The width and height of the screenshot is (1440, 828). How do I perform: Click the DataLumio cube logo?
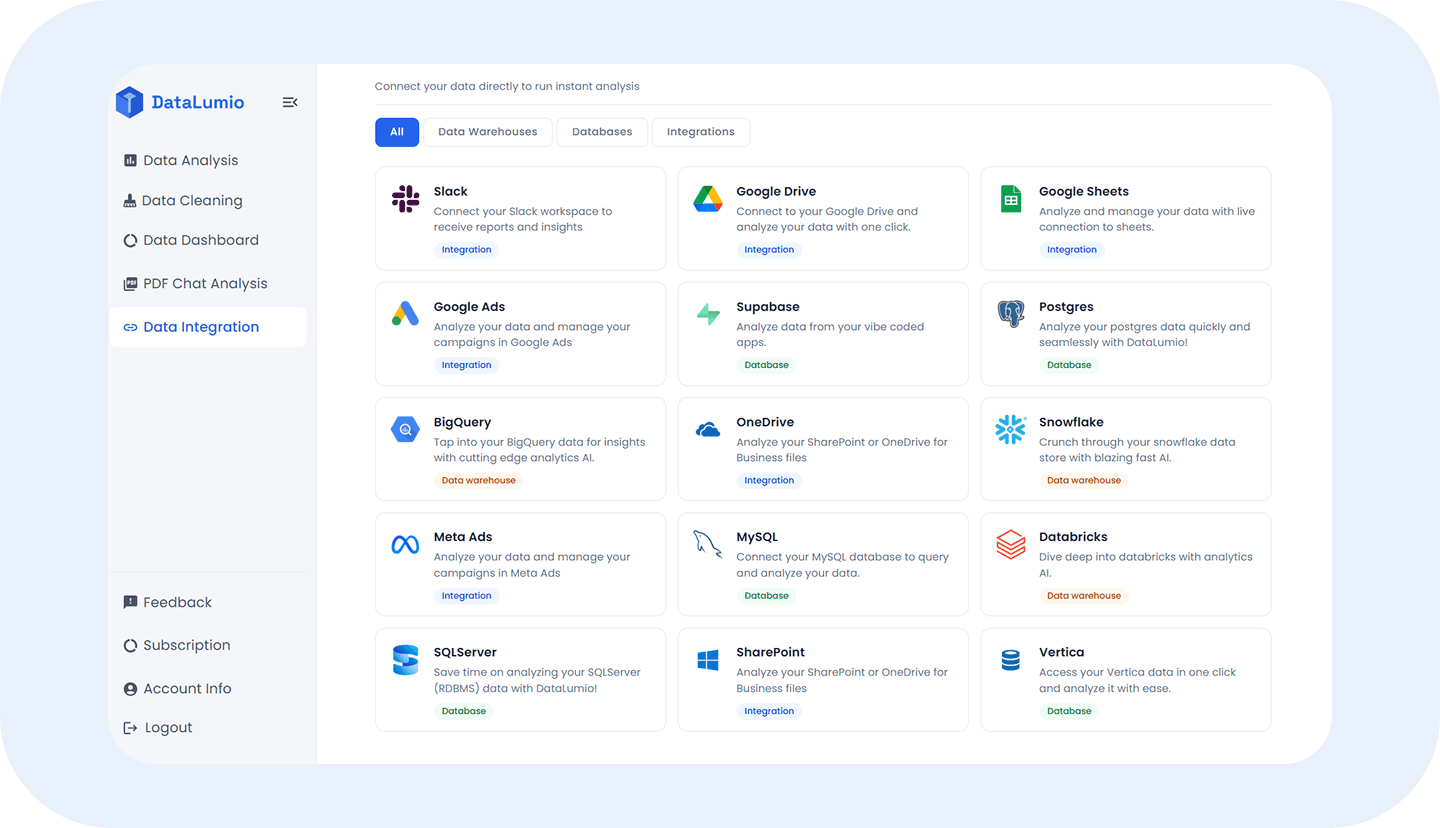click(x=129, y=101)
